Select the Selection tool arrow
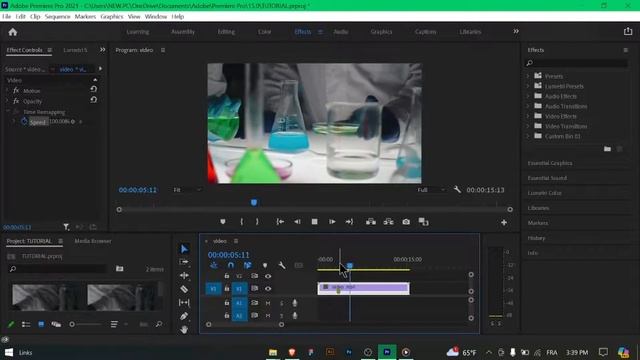This screenshot has height=360, width=640. pos(184,249)
